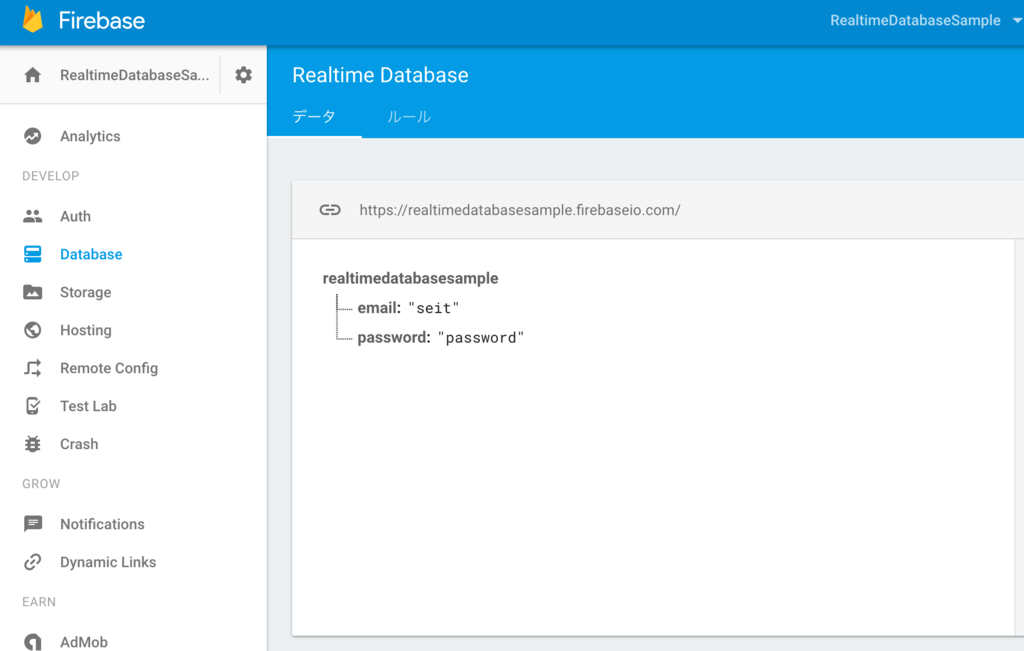Open Test Lab section
The image size is (1024, 651).
(88, 405)
